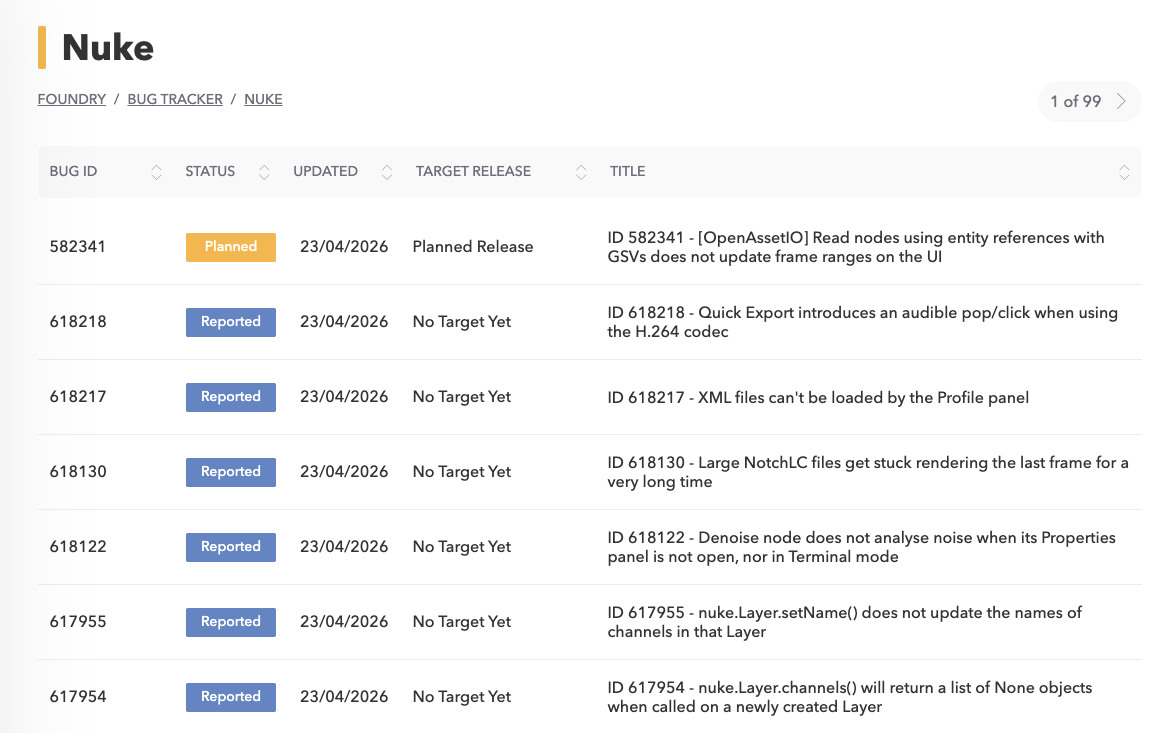This screenshot has width=1168, height=733.
Task: Click the updated date in row 617955
Action: click(x=344, y=621)
